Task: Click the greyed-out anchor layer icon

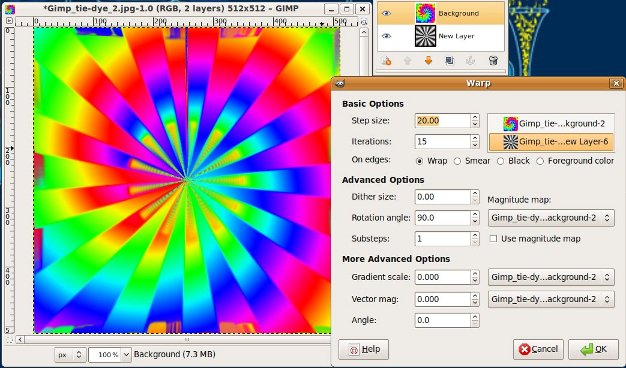Action: [x=471, y=61]
